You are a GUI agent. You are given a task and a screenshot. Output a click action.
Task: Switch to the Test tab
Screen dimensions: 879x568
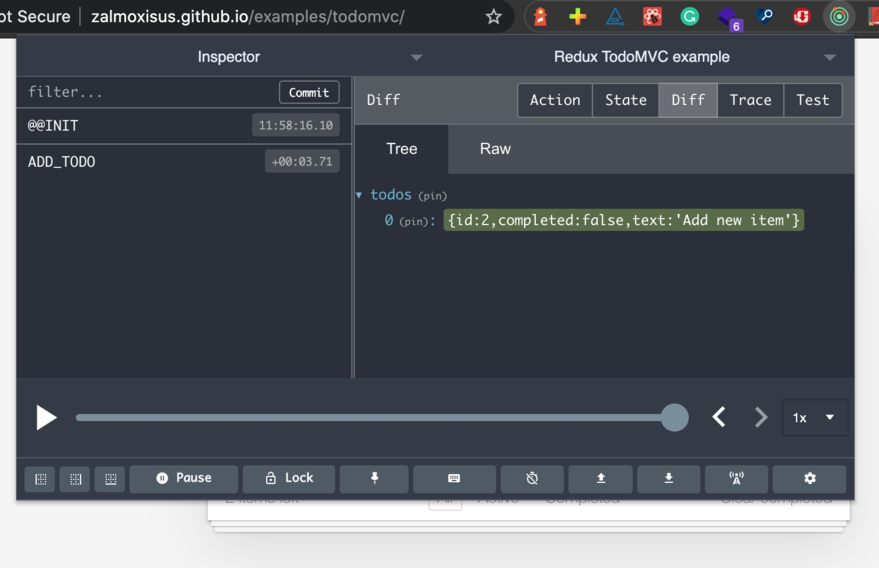coord(812,100)
